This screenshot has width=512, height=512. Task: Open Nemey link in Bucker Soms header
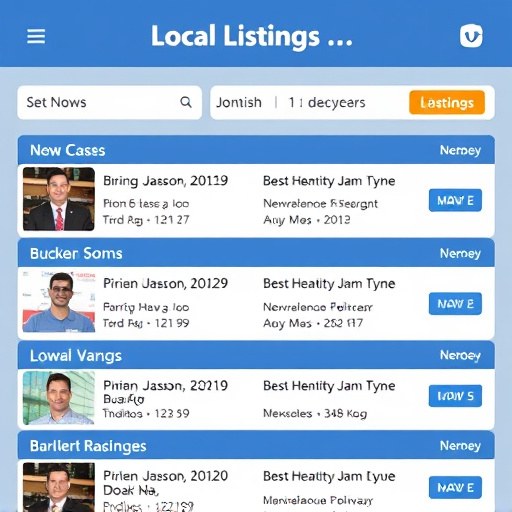pyautogui.click(x=460, y=254)
